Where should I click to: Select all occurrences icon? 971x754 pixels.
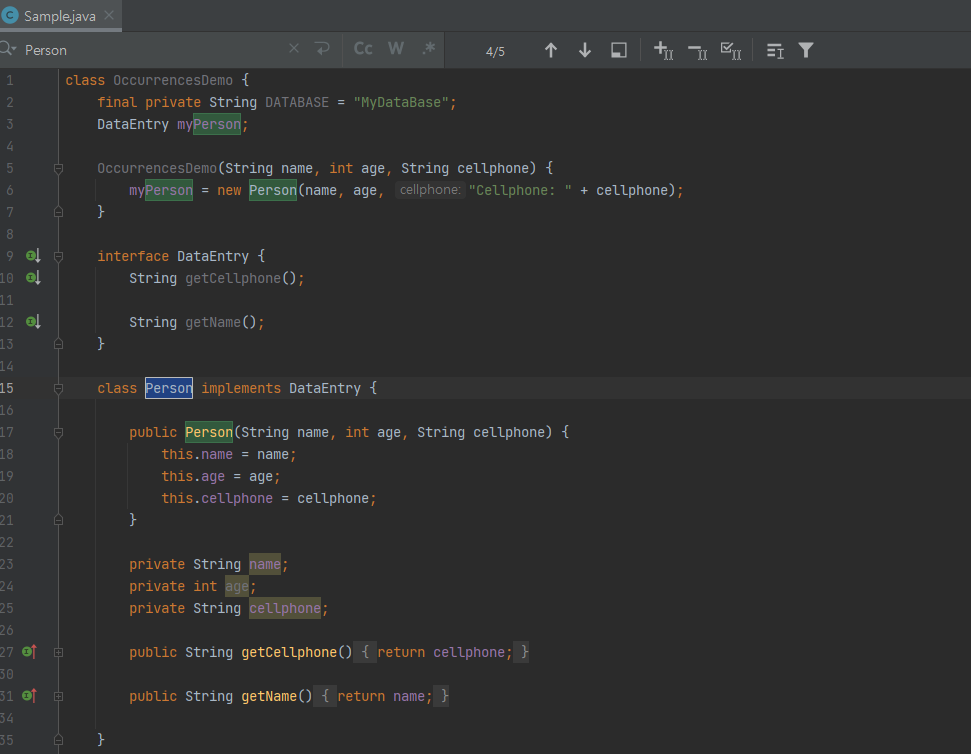pos(731,51)
